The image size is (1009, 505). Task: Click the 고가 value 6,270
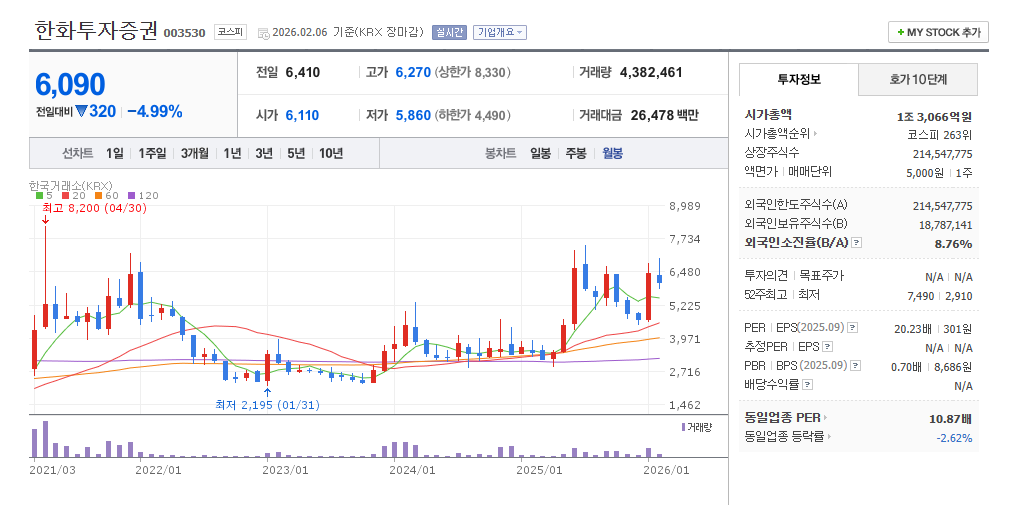coord(413,73)
